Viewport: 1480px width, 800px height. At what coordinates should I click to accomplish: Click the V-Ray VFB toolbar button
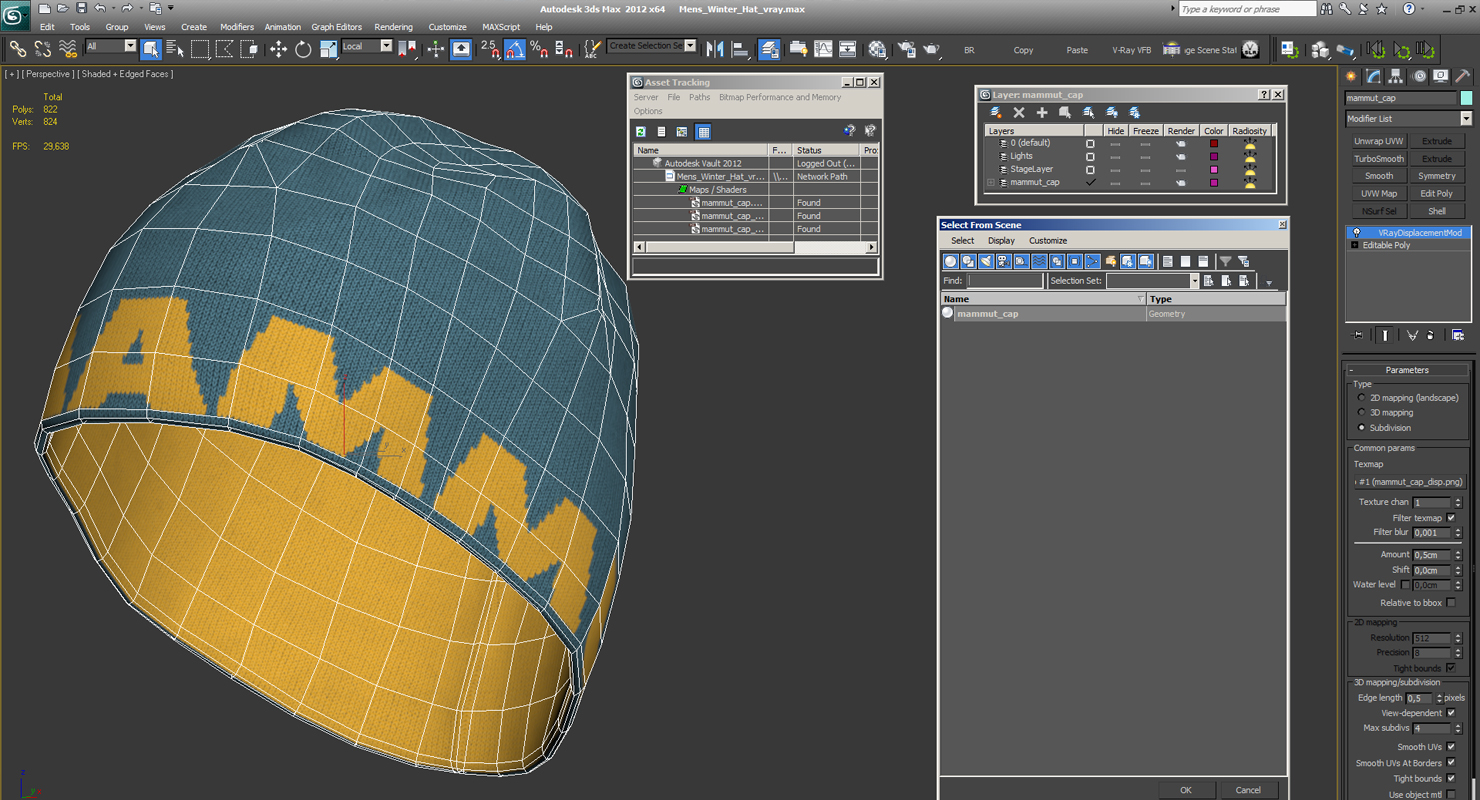pos(1131,50)
